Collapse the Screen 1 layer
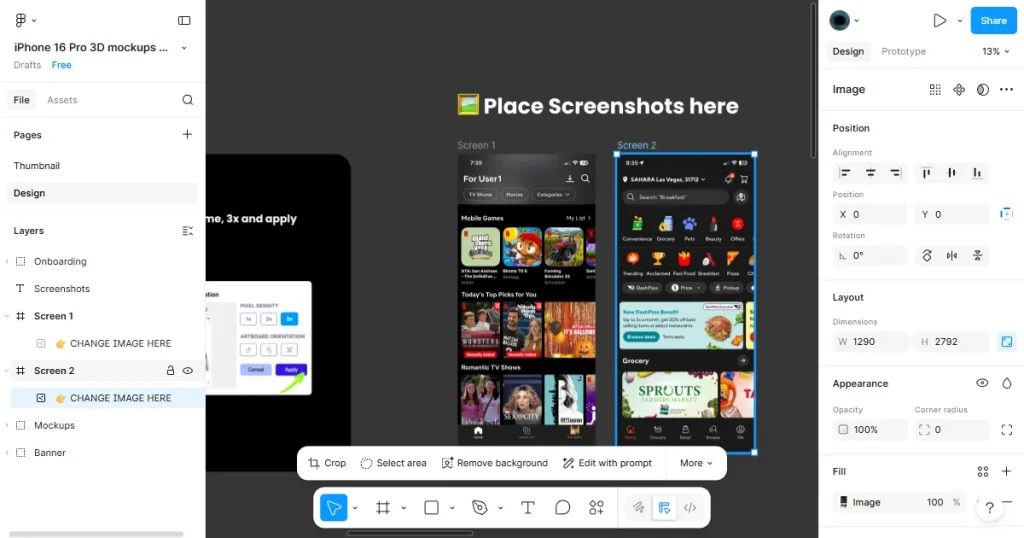 [7, 316]
